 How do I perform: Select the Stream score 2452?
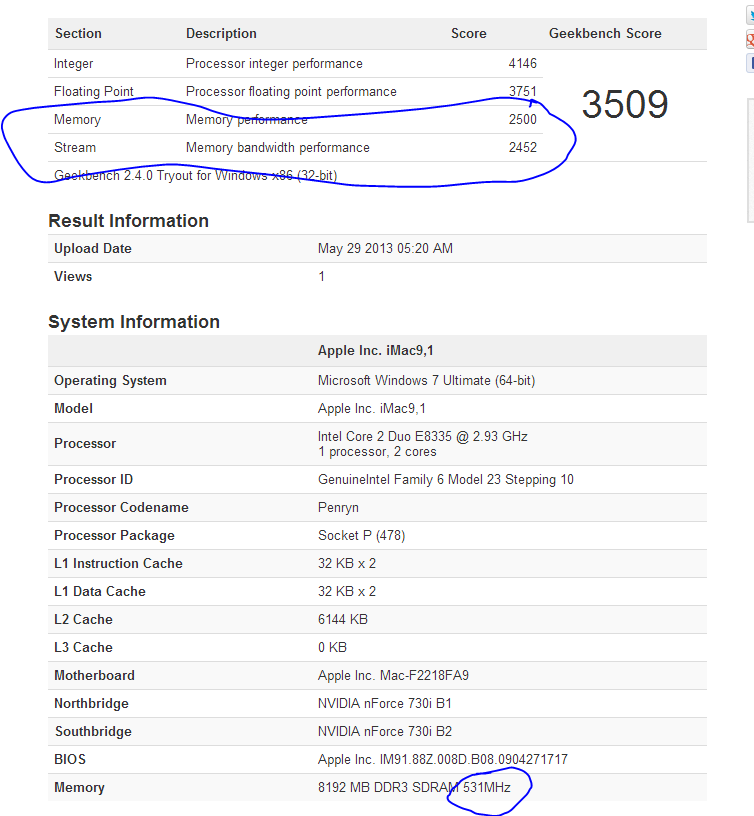(522, 148)
